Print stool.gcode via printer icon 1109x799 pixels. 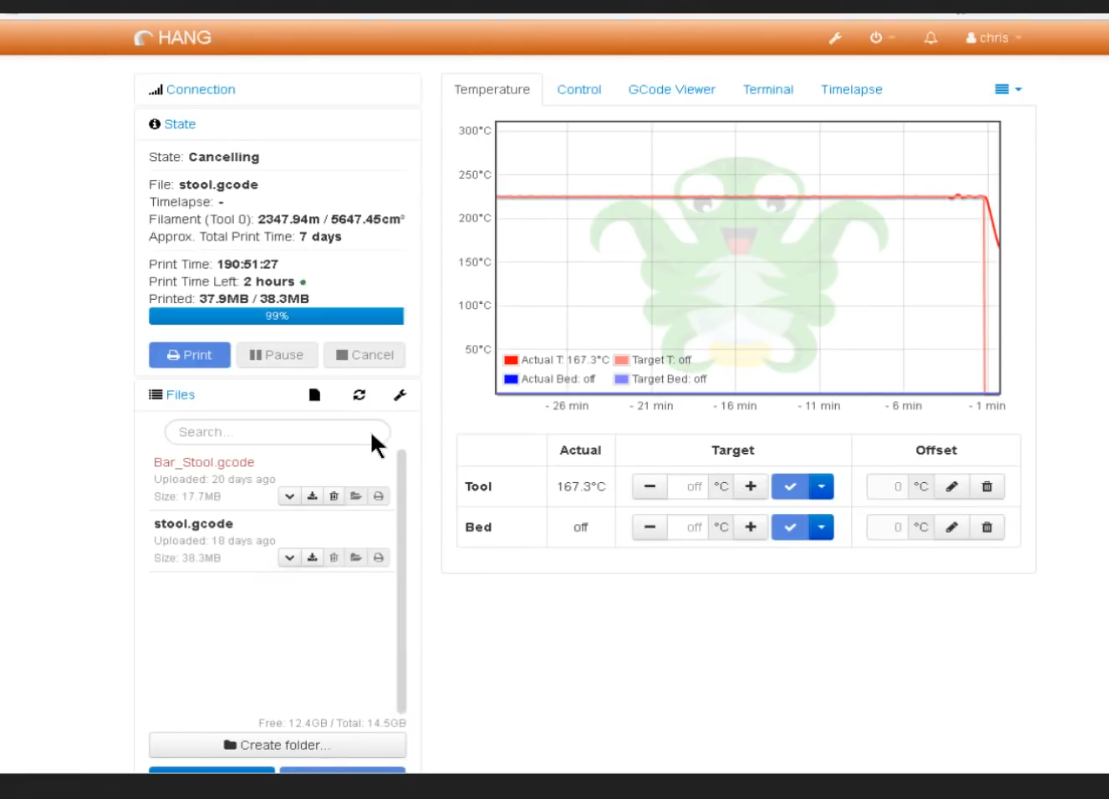pyautogui.click(x=378, y=558)
